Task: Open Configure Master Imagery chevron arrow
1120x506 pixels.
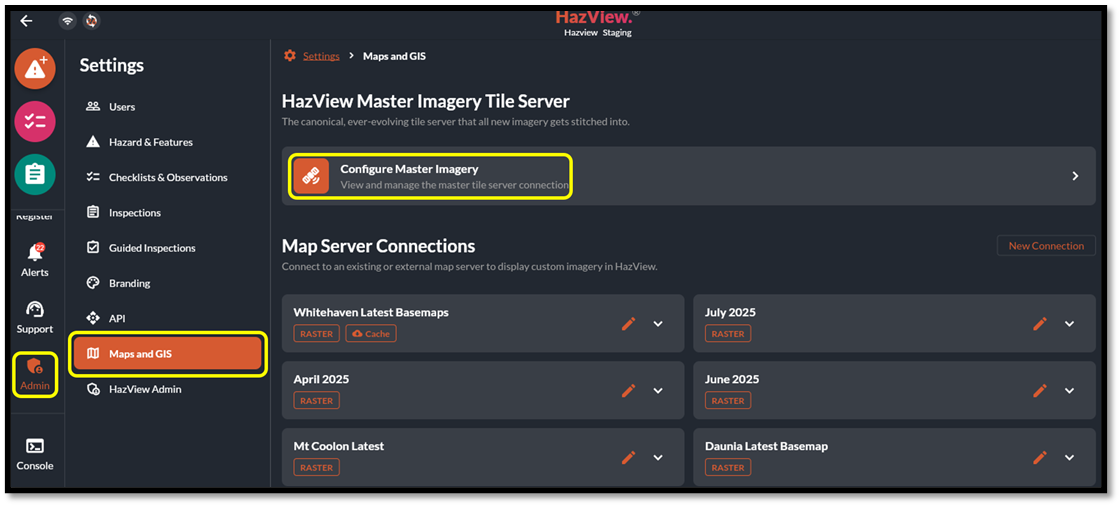Action: pyautogui.click(x=1075, y=176)
